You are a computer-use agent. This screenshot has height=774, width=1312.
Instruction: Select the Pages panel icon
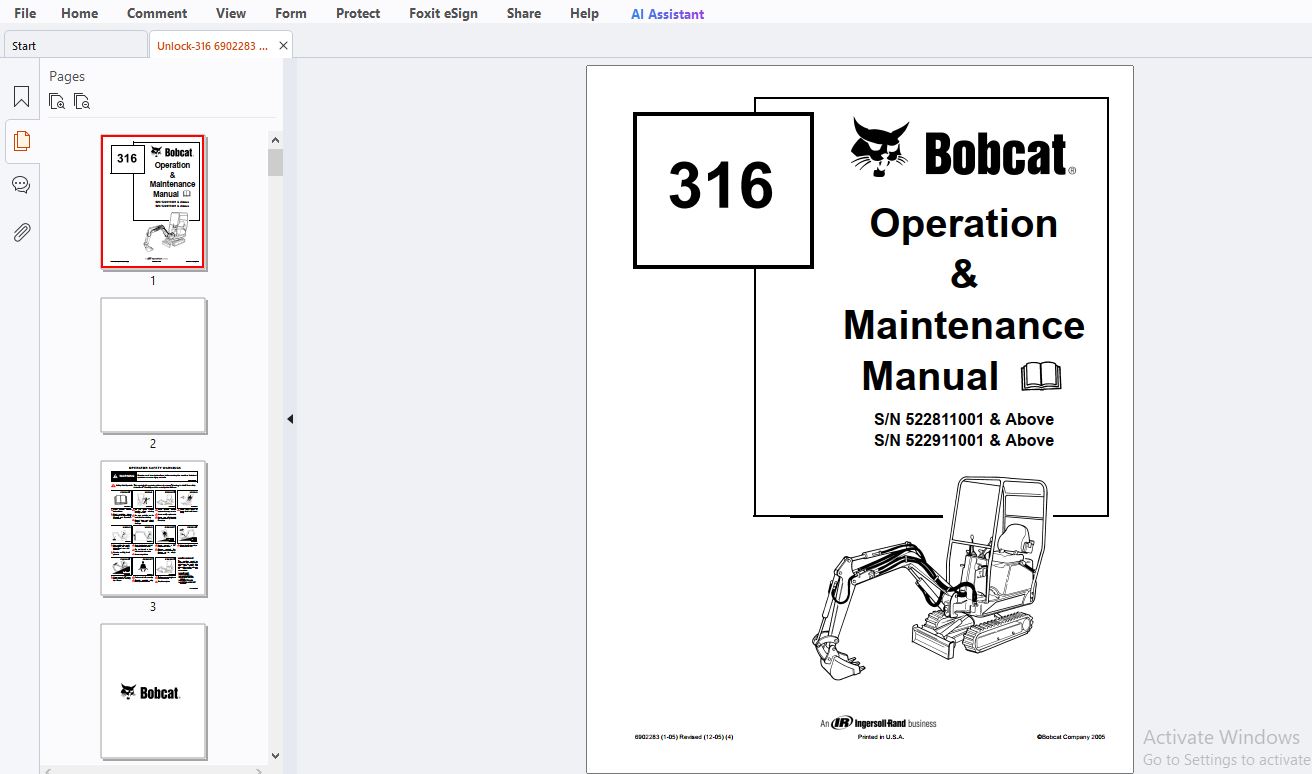[21, 141]
